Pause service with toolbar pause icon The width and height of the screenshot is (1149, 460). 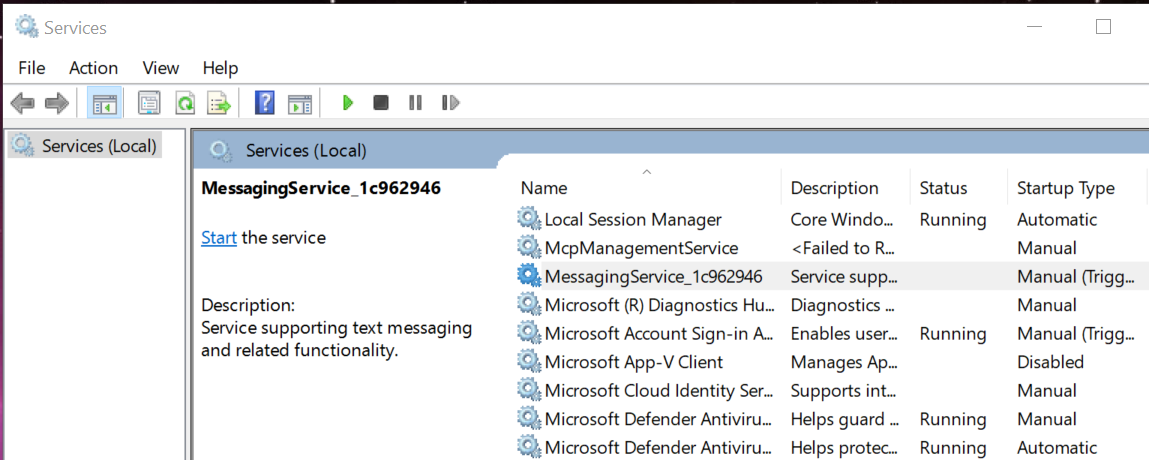pyautogui.click(x=415, y=103)
